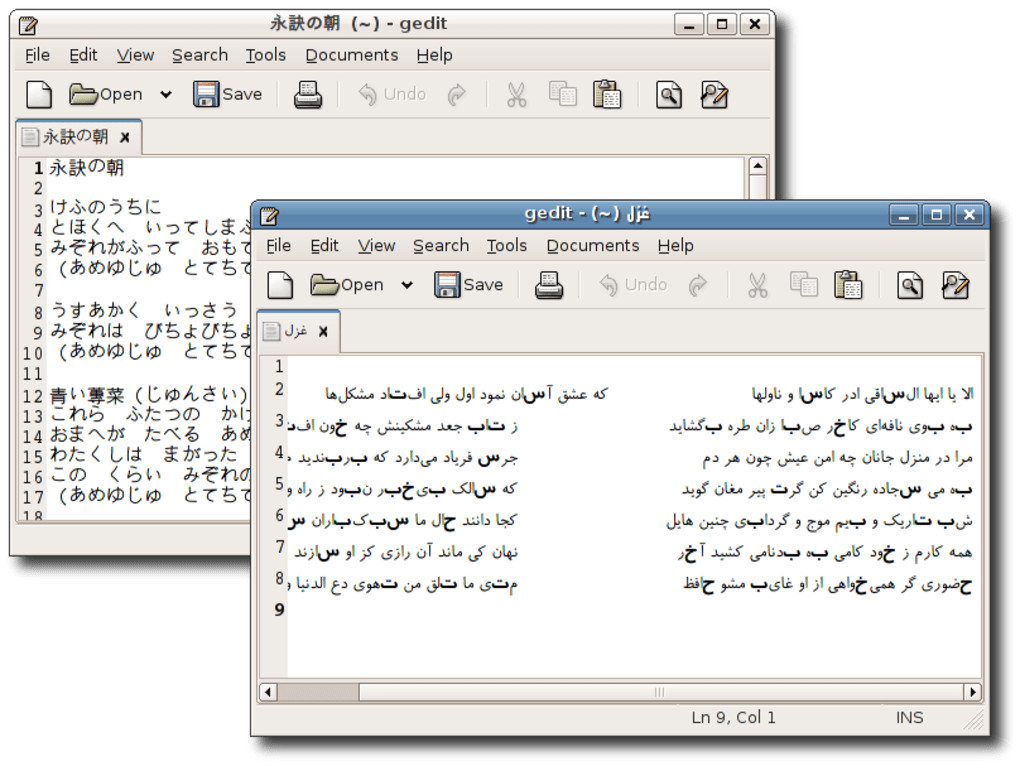Click Save button in Japanese gedit window
Viewport: 1020px width, 766px height.
pyautogui.click(x=228, y=94)
